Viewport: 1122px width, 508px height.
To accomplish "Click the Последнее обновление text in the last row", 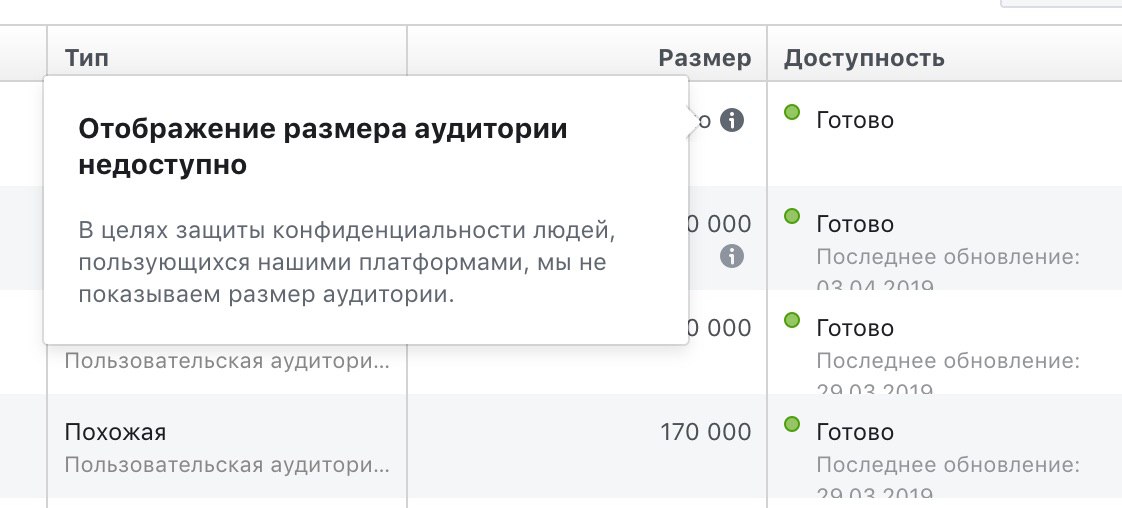I will pyautogui.click(x=948, y=465).
